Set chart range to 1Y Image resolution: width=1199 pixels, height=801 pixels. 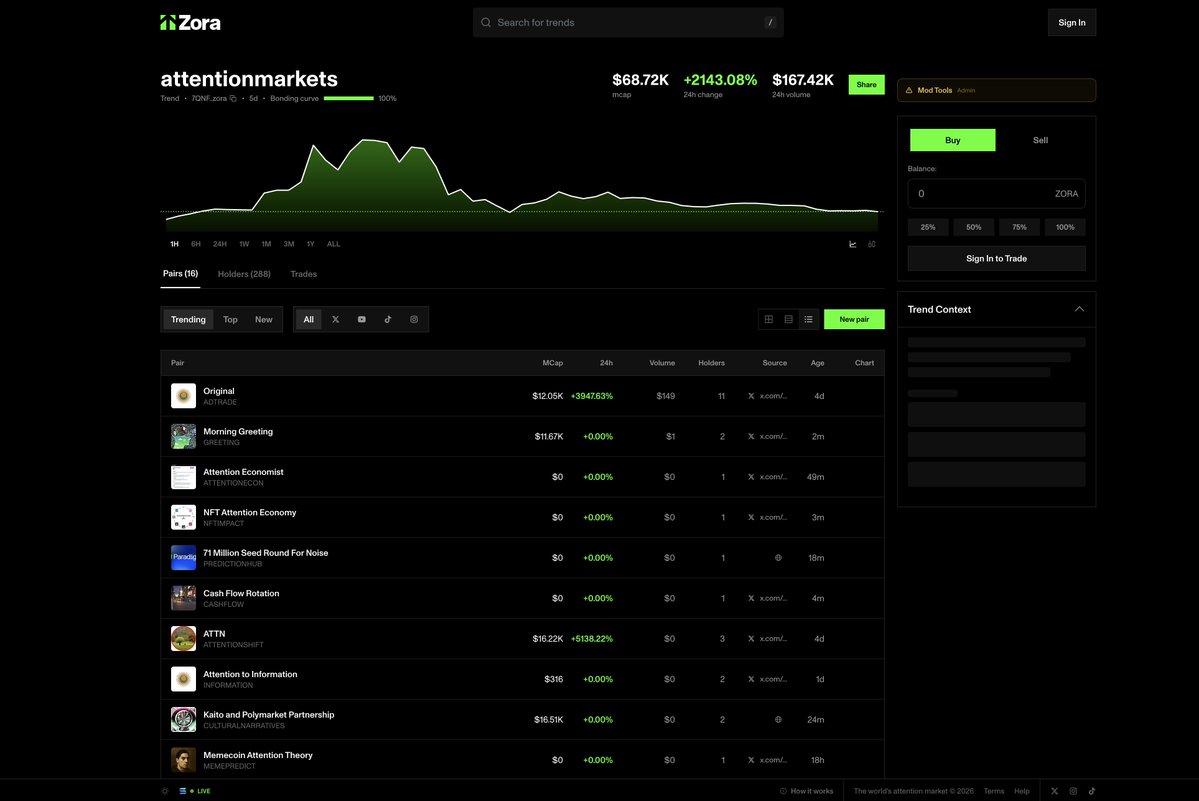310,245
